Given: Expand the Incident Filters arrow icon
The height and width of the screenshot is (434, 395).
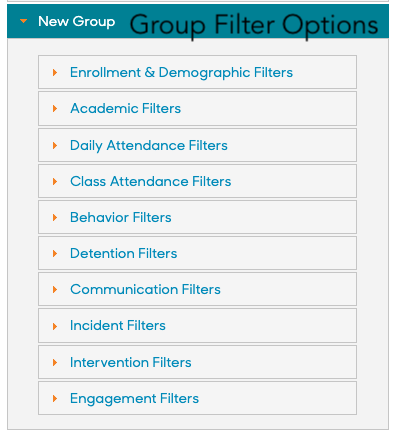Looking at the screenshot, I should tap(55, 326).
